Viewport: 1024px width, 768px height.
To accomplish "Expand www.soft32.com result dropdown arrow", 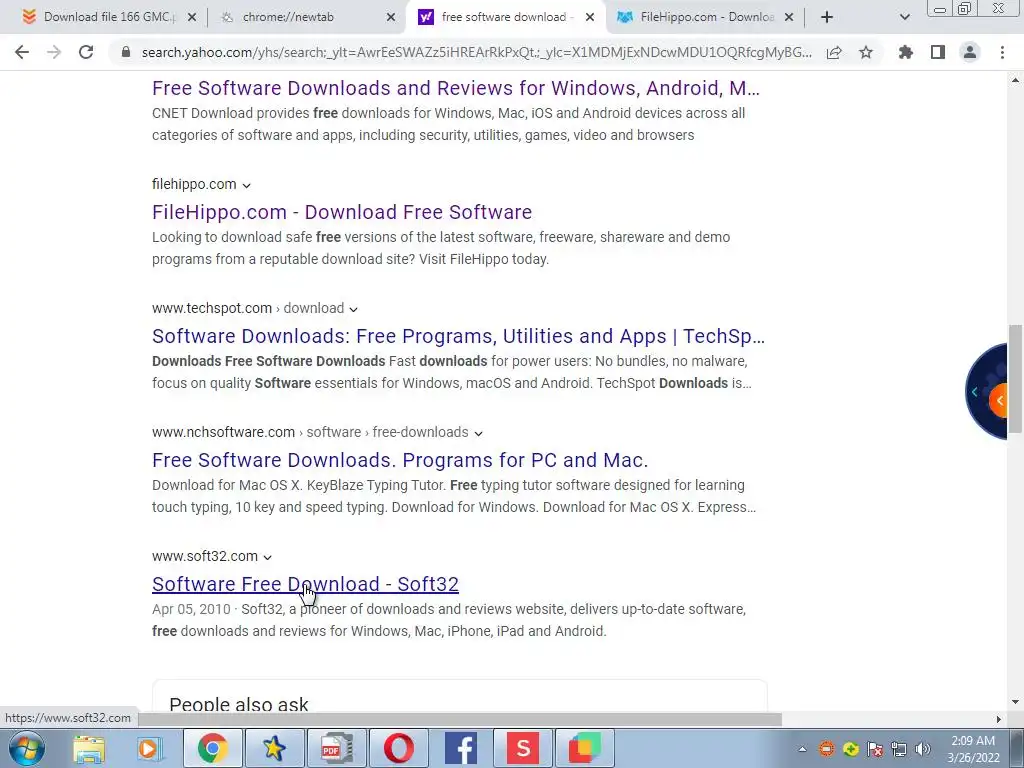I will (267, 558).
